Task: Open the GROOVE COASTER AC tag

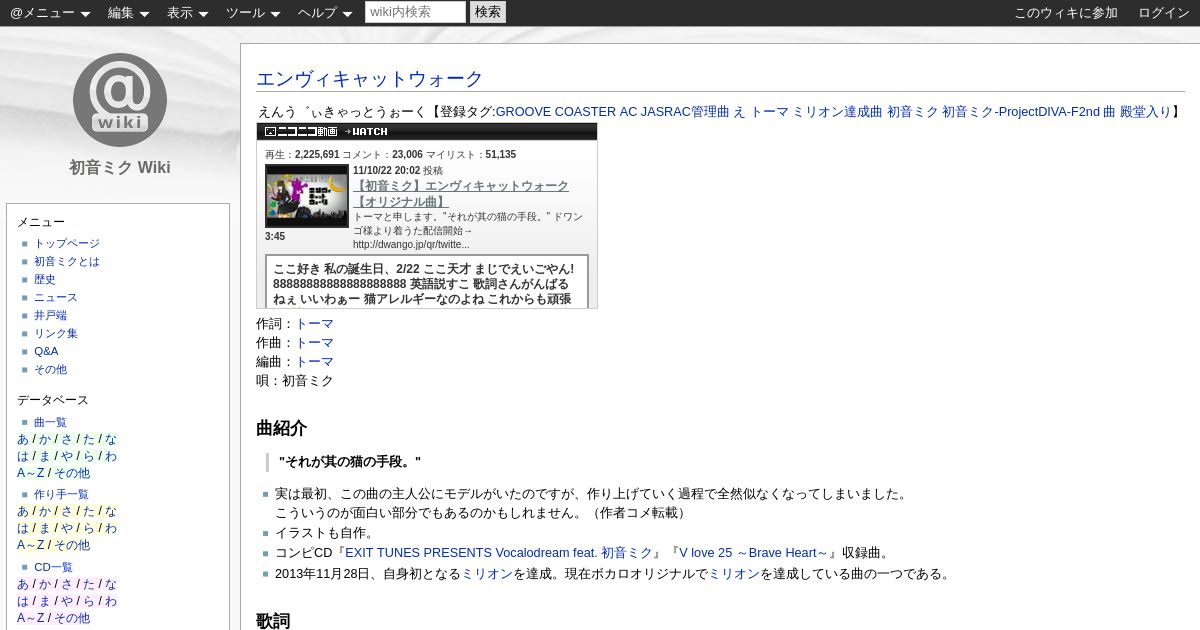Action: click(566, 112)
